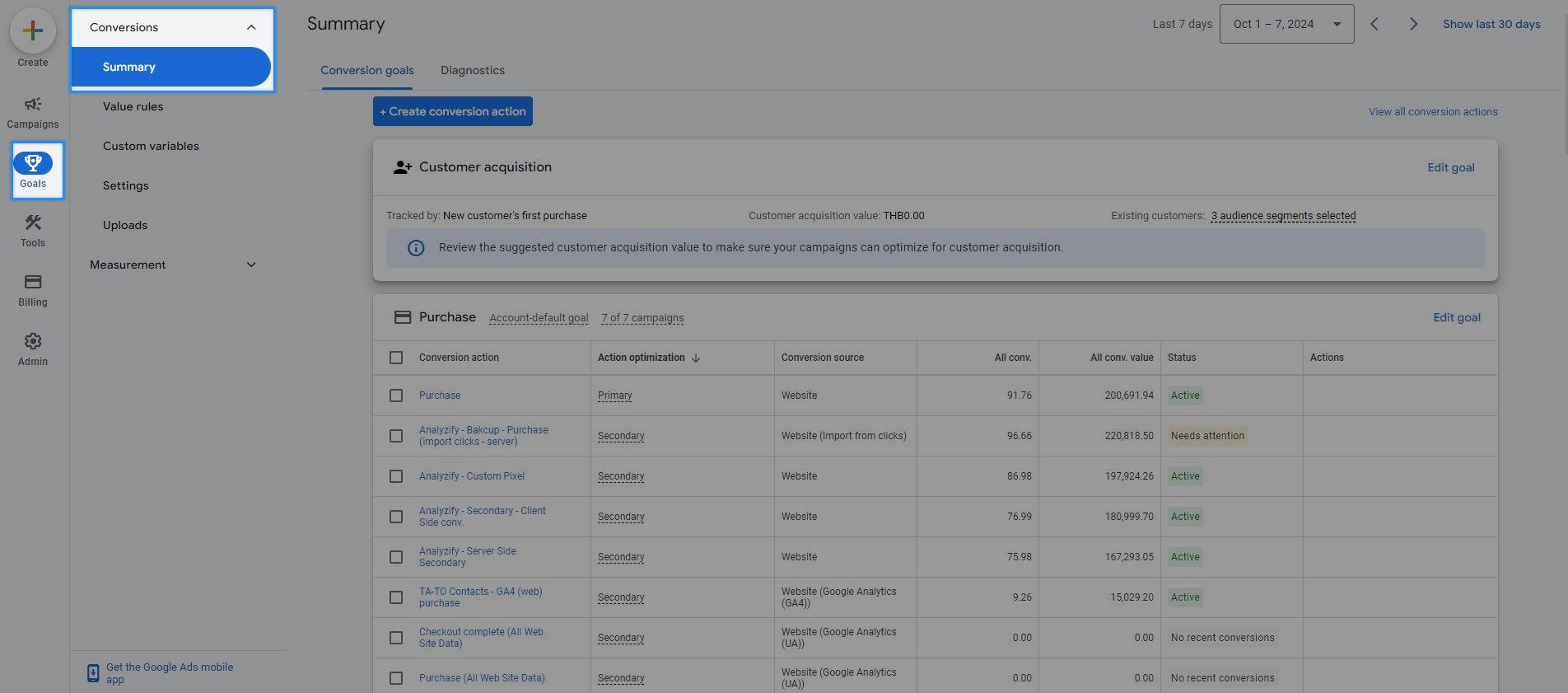Check the Purchase (All Web Site Data) checkbox
Image resolution: width=1568 pixels, height=693 pixels.
click(396, 678)
